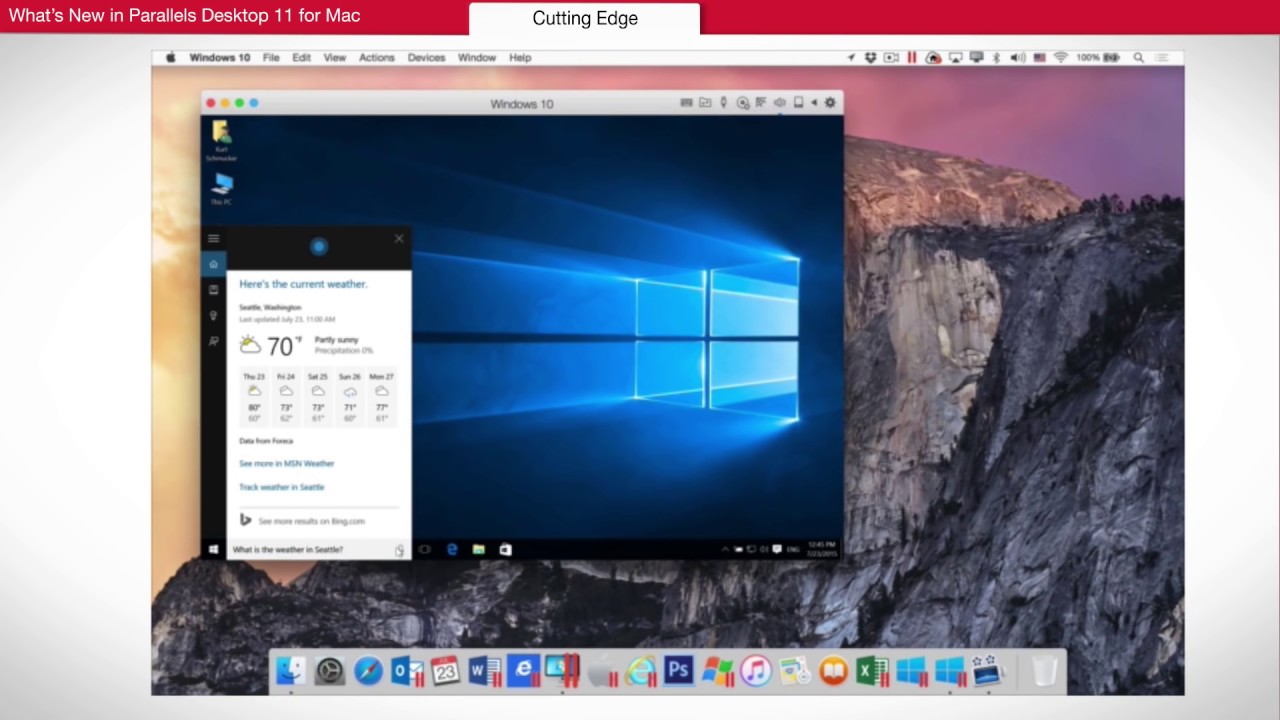1280x720 pixels.
Task: Open Cortana Reminders lightbulb icon
Action: coord(213,316)
